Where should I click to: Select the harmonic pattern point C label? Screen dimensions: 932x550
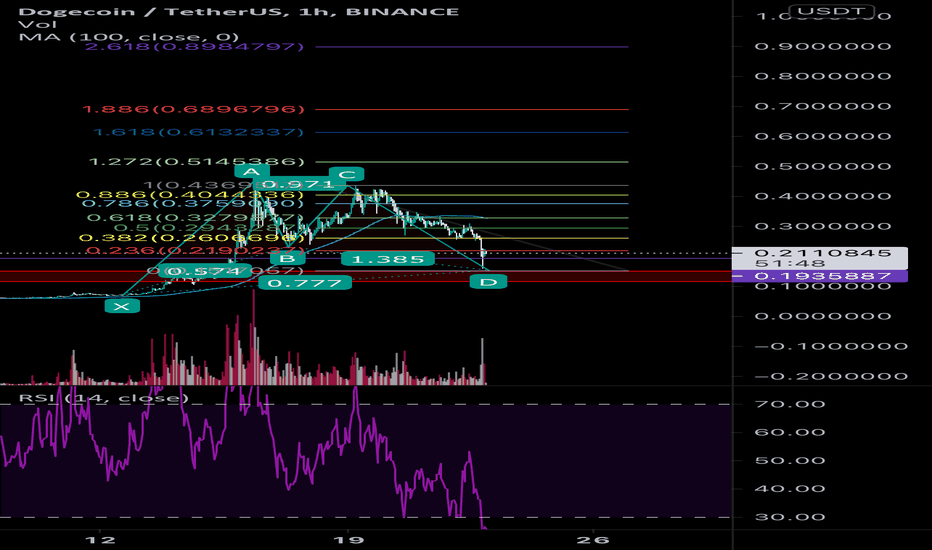click(347, 174)
